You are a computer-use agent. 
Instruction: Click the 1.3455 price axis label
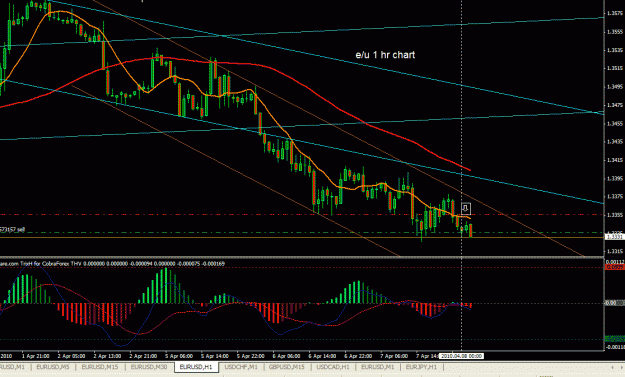(x=615, y=124)
